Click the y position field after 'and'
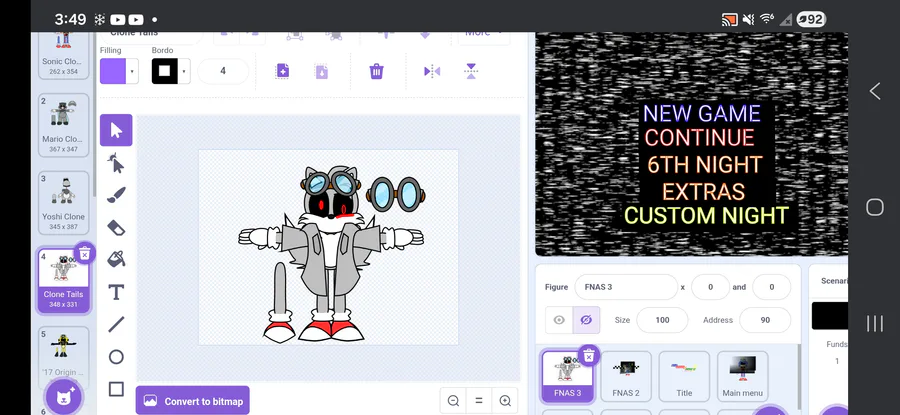This screenshot has width=900, height=415. pos(771,287)
